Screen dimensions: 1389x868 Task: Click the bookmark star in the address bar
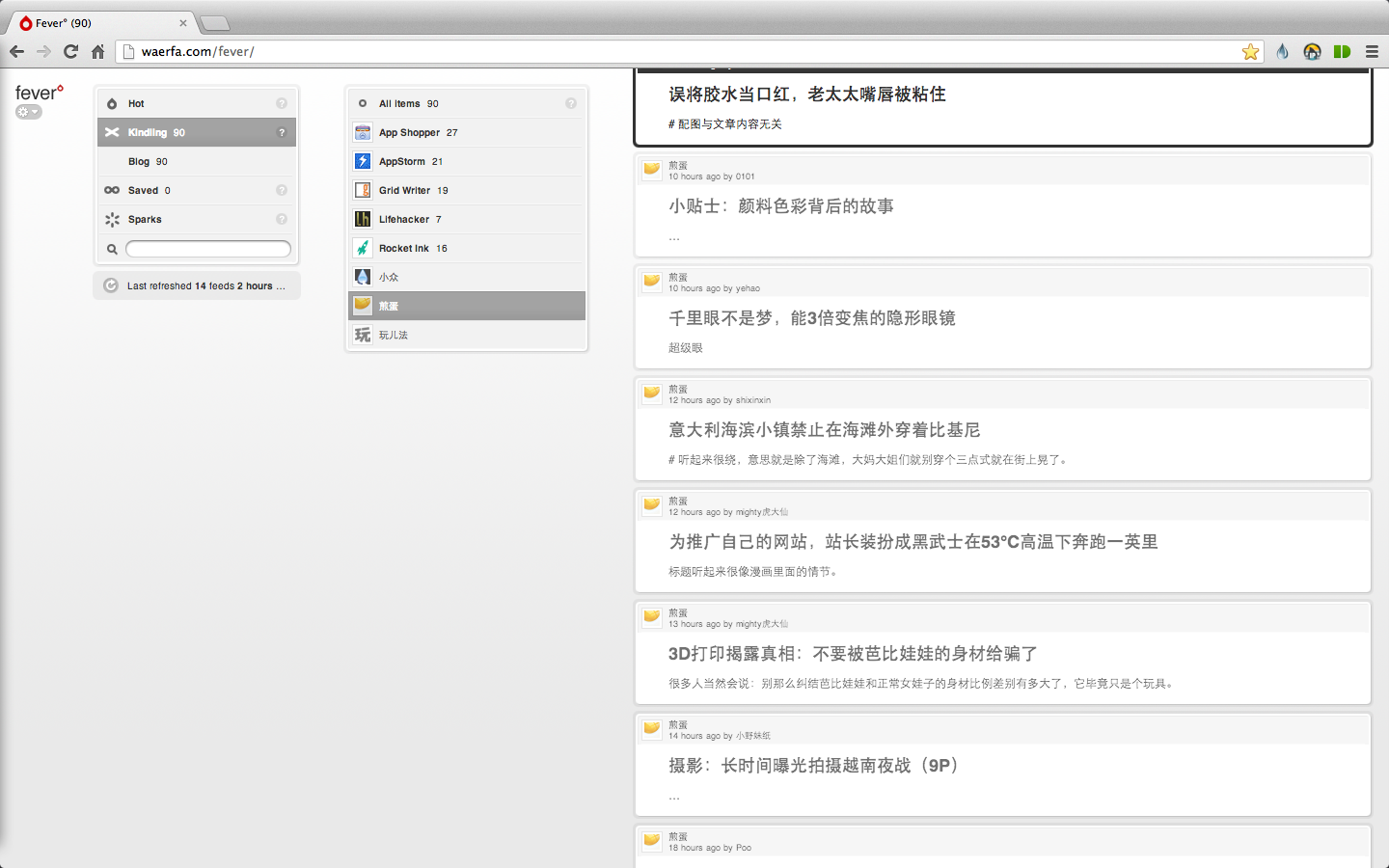coord(1250,52)
